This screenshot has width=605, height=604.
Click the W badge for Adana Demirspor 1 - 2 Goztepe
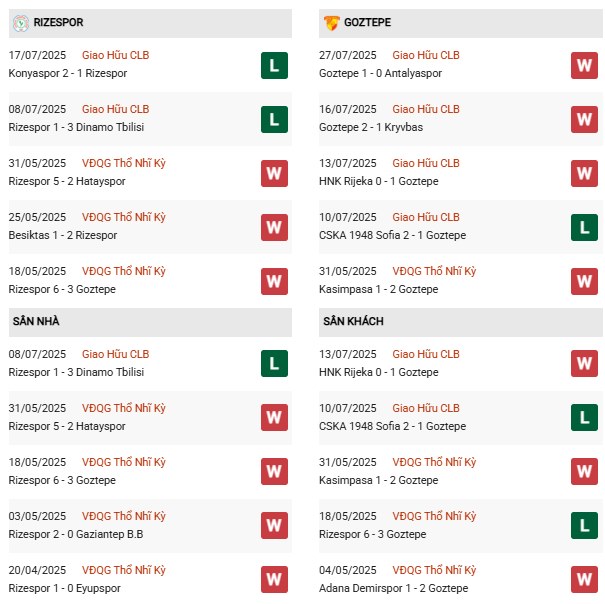pos(584,579)
